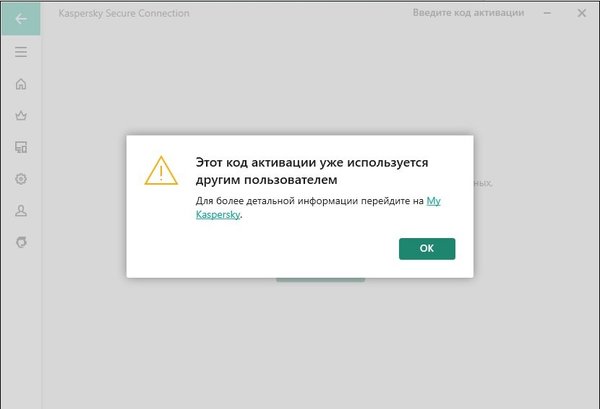
Task: Close the Kaspersky Secure Connection window
Action: pyautogui.click(x=582, y=13)
